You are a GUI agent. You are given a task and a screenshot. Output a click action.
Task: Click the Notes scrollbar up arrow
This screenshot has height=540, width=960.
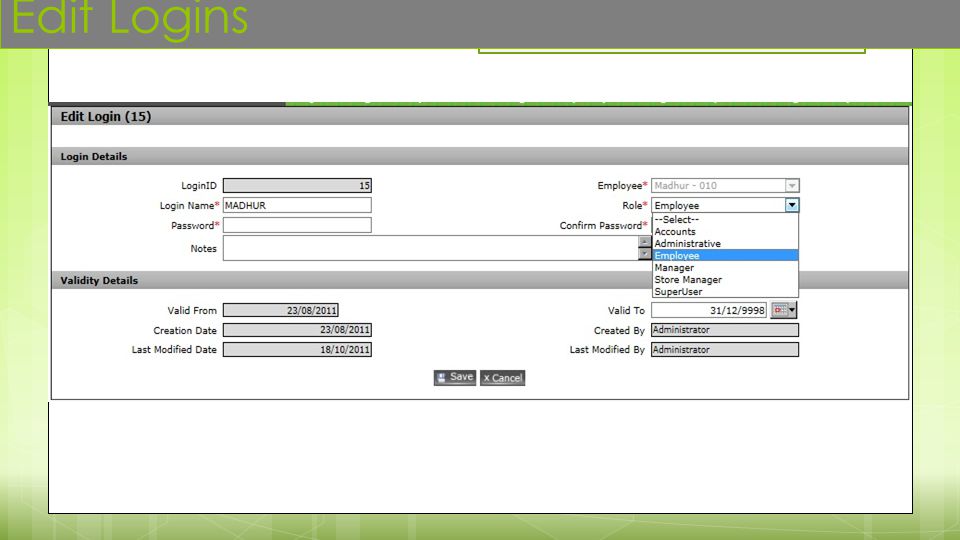(644, 242)
